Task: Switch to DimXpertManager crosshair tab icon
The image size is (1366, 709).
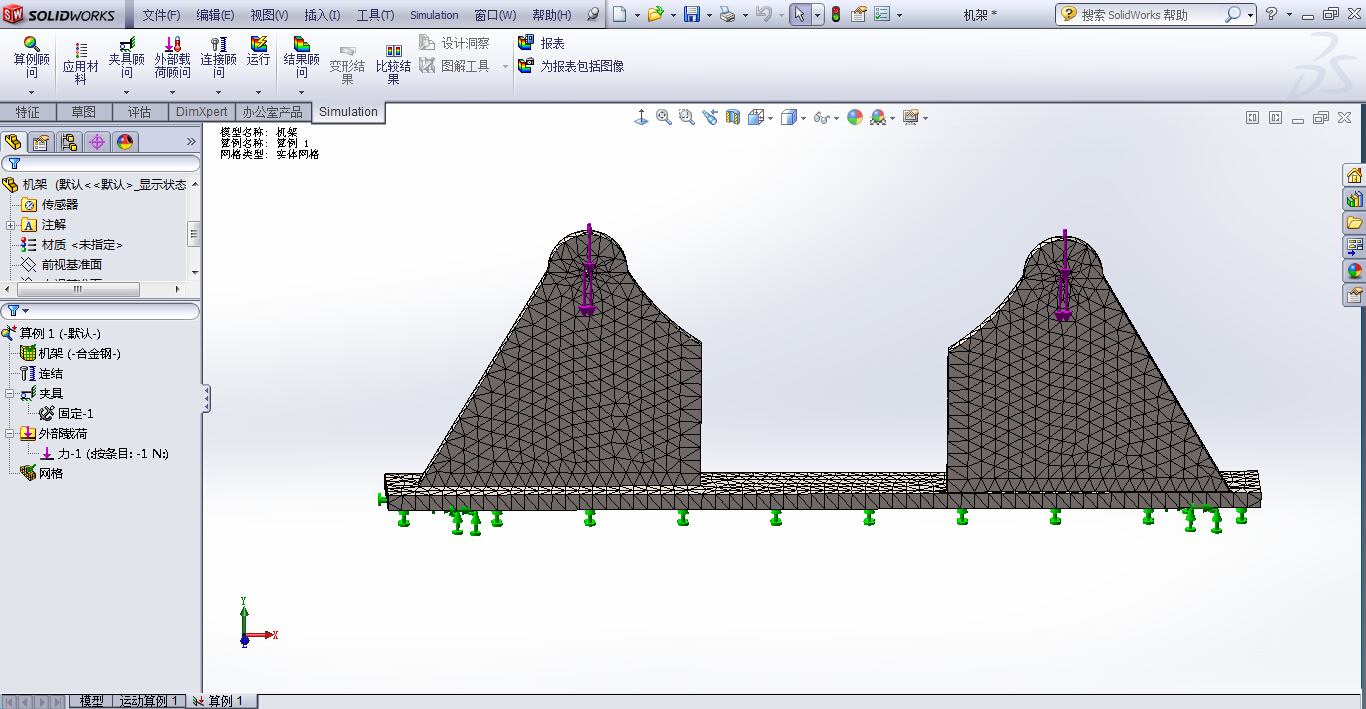Action: tap(97, 142)
